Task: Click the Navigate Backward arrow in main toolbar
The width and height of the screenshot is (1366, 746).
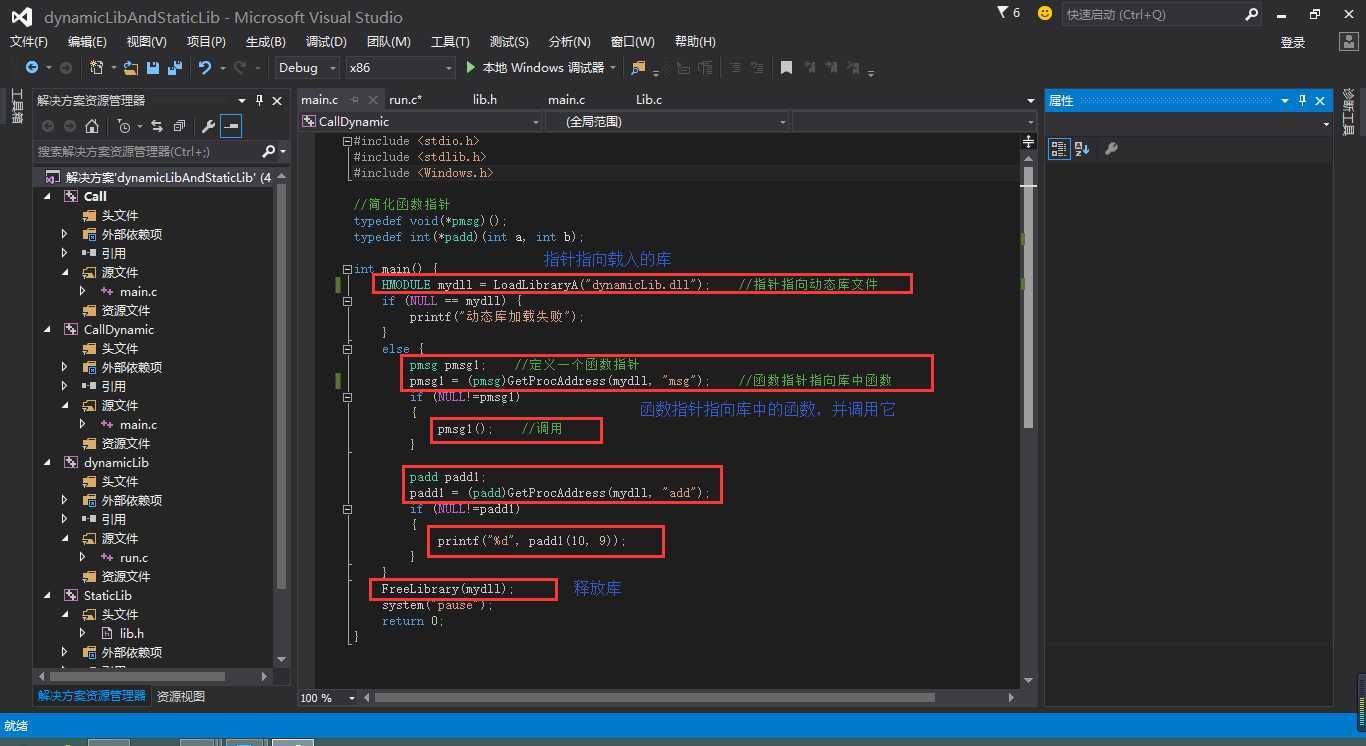Action: coord(31,67)
